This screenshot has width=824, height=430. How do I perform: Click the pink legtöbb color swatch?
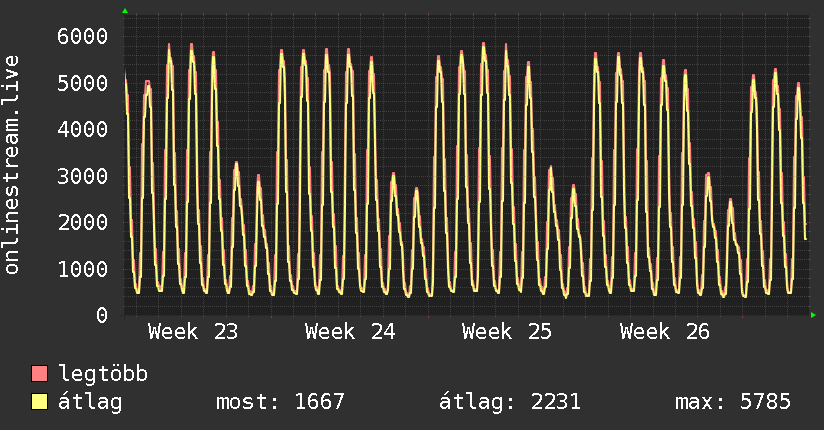(39, 373)
